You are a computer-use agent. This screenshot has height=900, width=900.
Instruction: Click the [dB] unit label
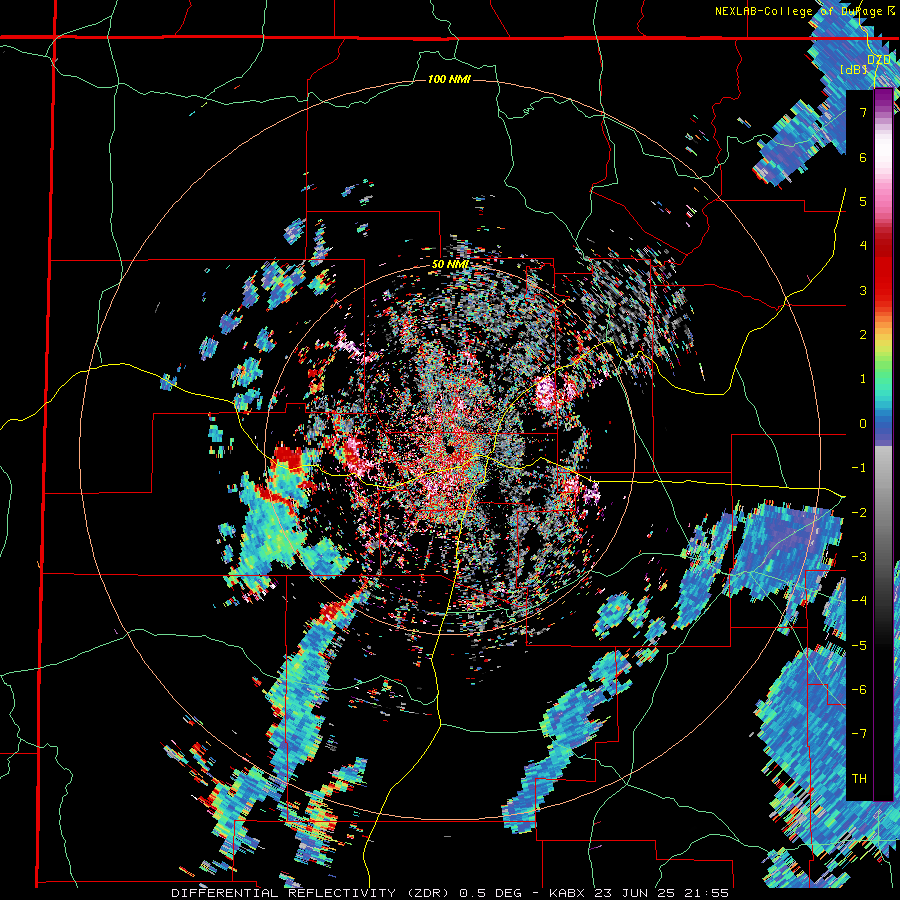click(854, 70)
